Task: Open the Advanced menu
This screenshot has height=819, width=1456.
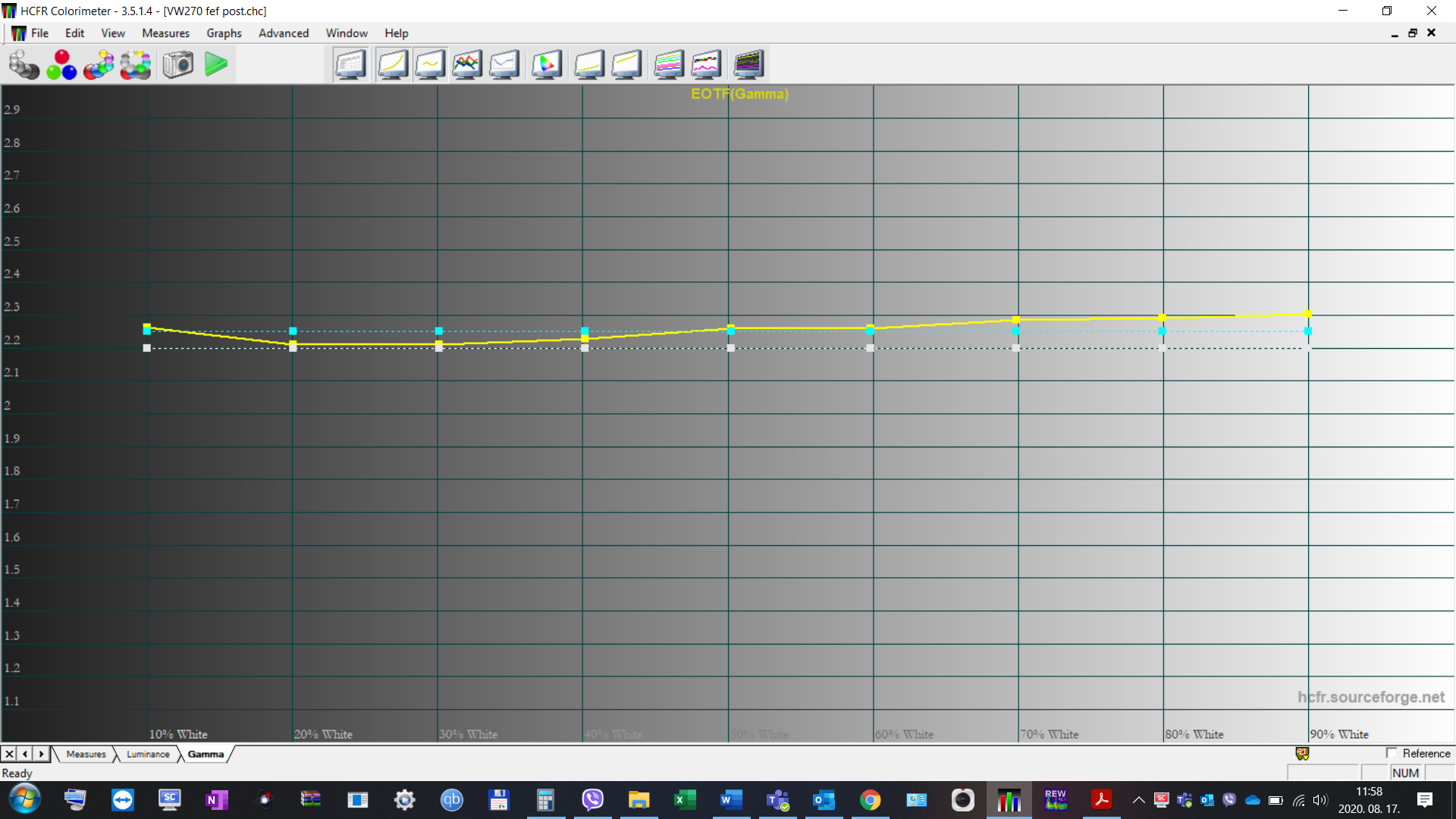Action: click(284, 33)
